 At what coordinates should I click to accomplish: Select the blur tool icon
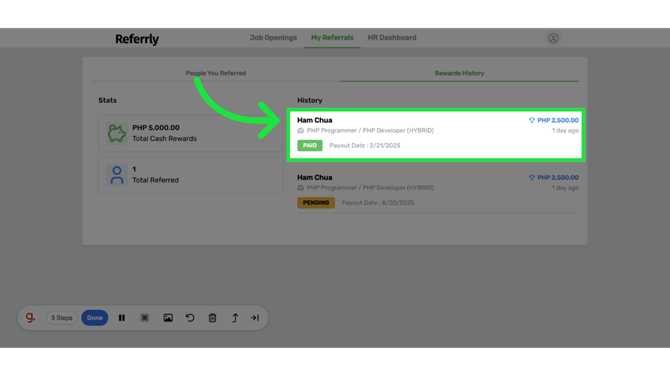[145, 318]
